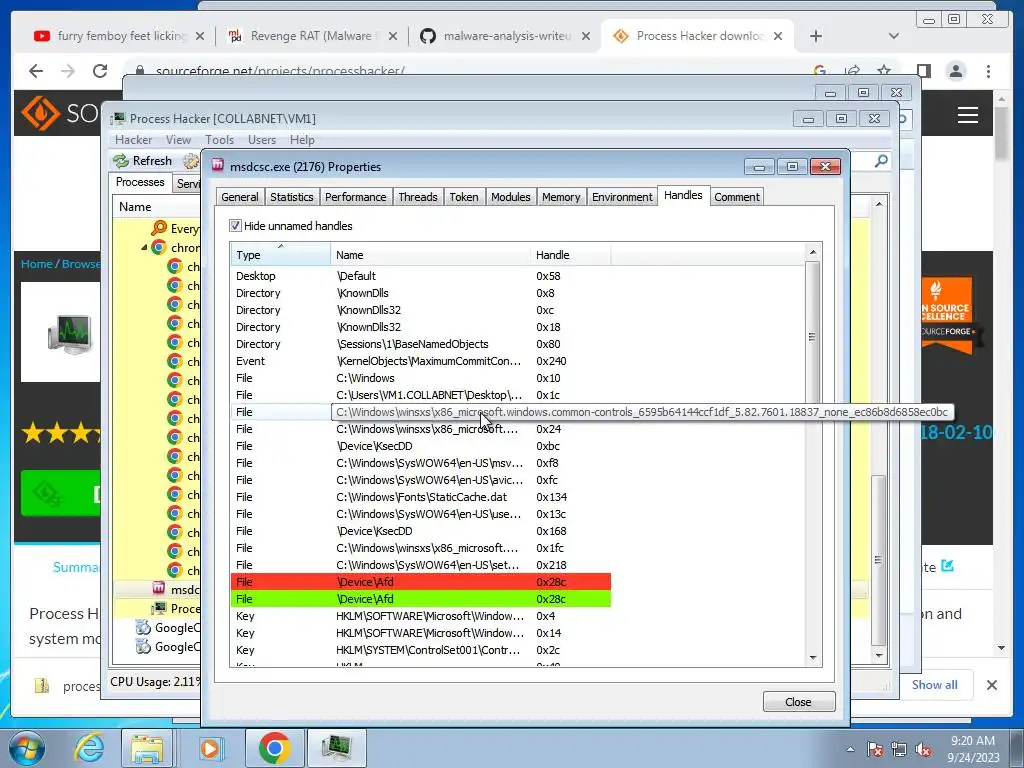Switch to the Modules tab
The width and height of the screenshot is (1024, 768).
point(511,197)
